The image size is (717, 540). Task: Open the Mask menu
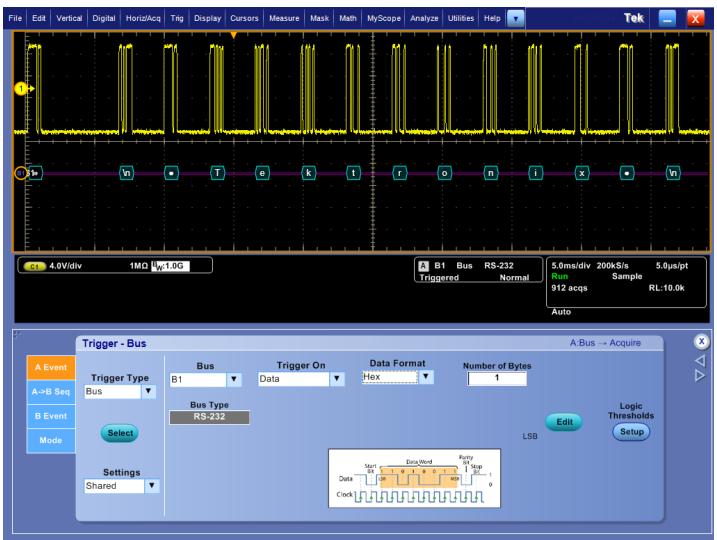319,18
